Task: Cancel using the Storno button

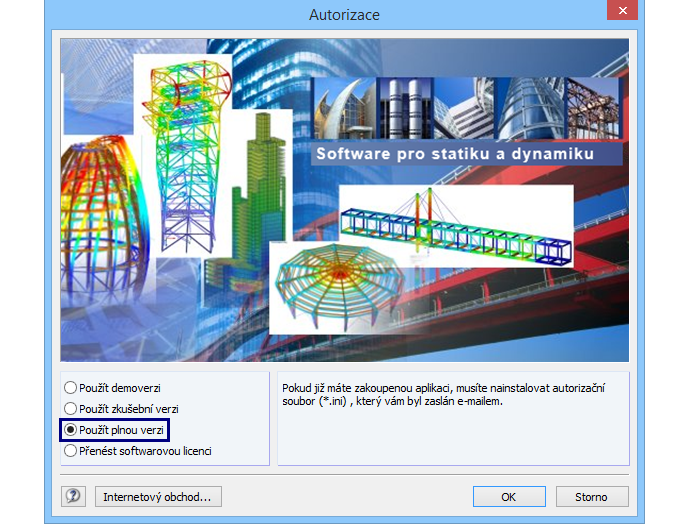Action: [592, 497]
